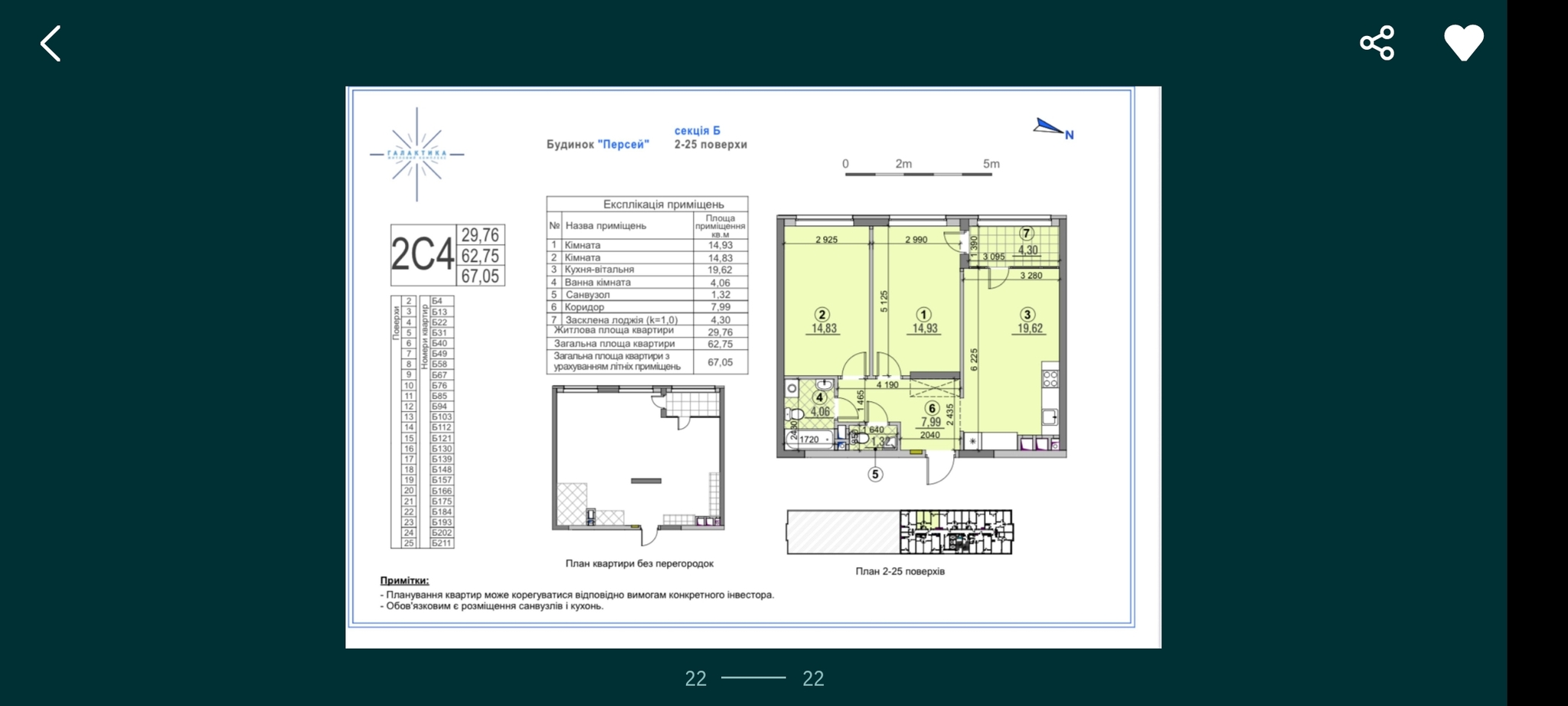
Task: Tap the 'Будинок "Персей"' title text
Action: pyautogui.click(x=597, y=144)
